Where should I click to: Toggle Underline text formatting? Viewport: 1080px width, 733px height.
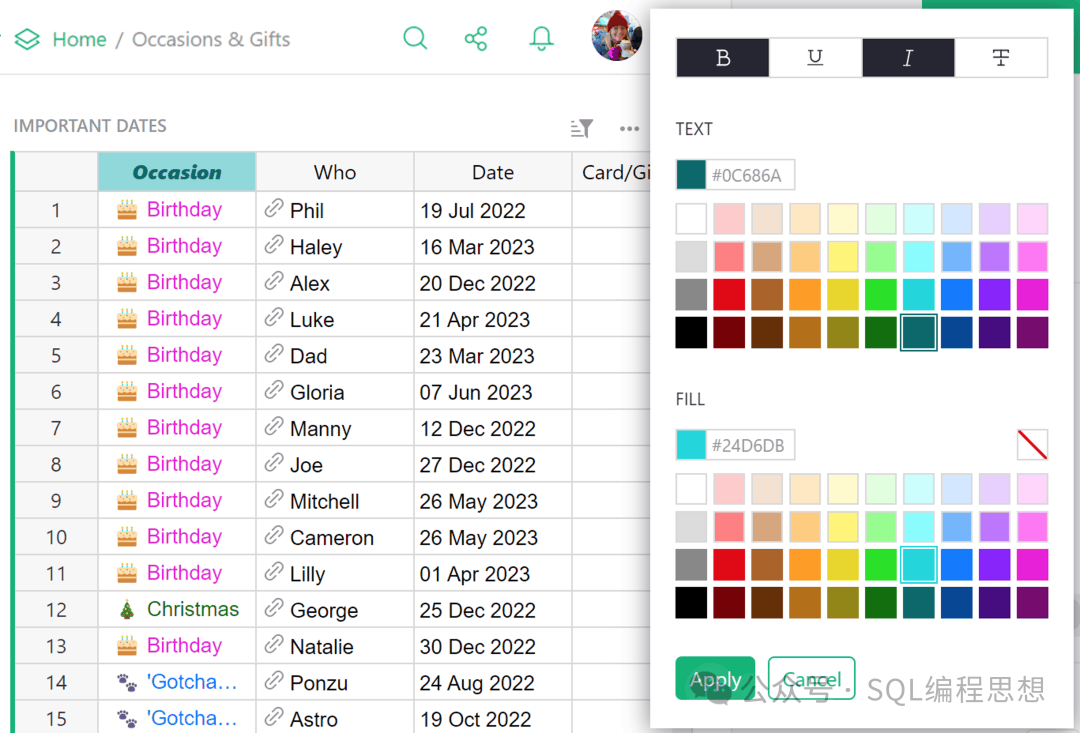816,58
